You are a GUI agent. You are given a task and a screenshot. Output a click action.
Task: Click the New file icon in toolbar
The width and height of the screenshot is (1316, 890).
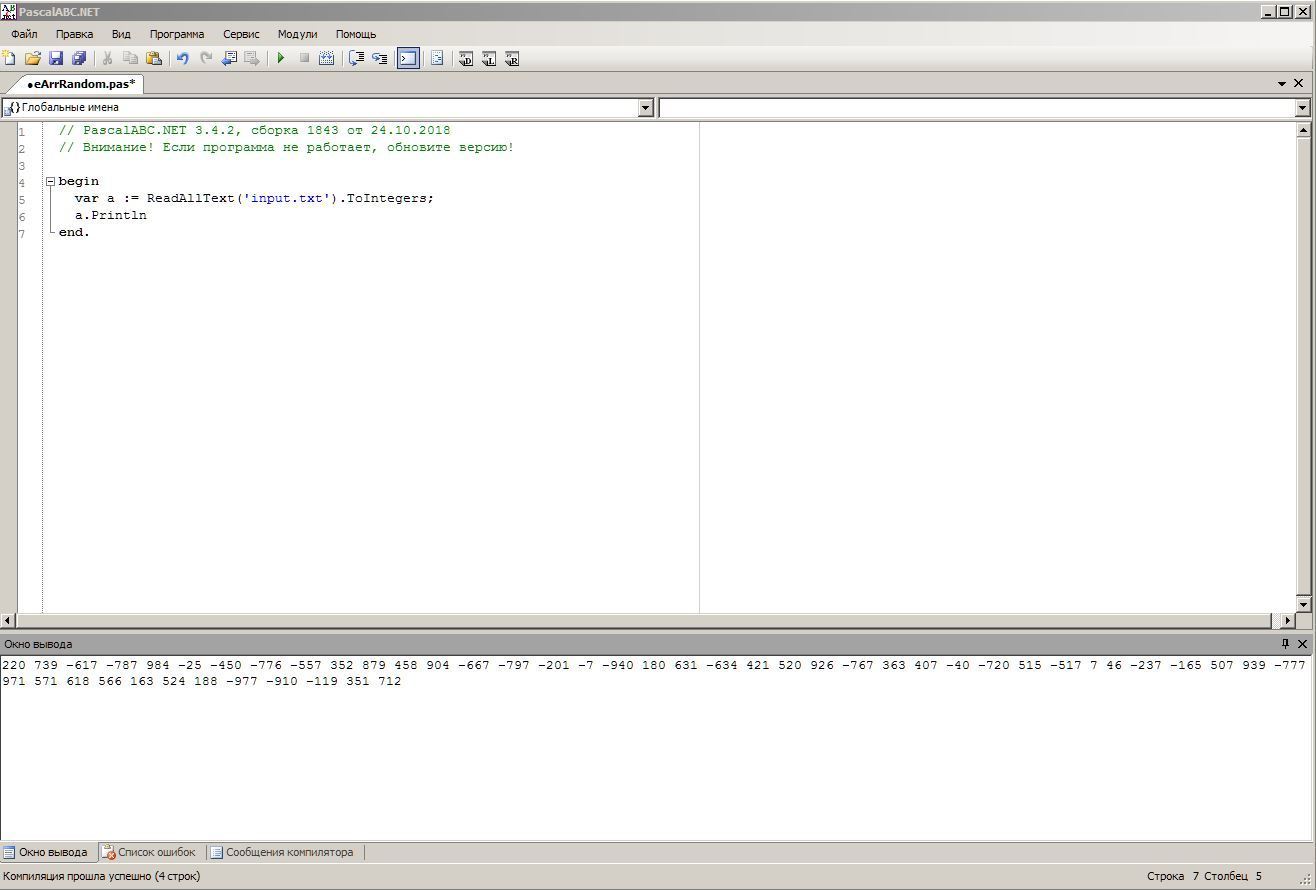(x=9, y=59)
